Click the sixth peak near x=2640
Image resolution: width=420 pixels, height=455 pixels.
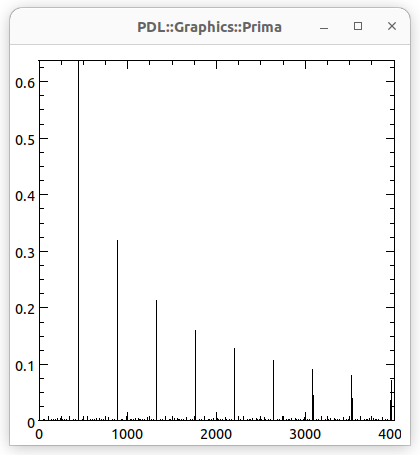273,390
